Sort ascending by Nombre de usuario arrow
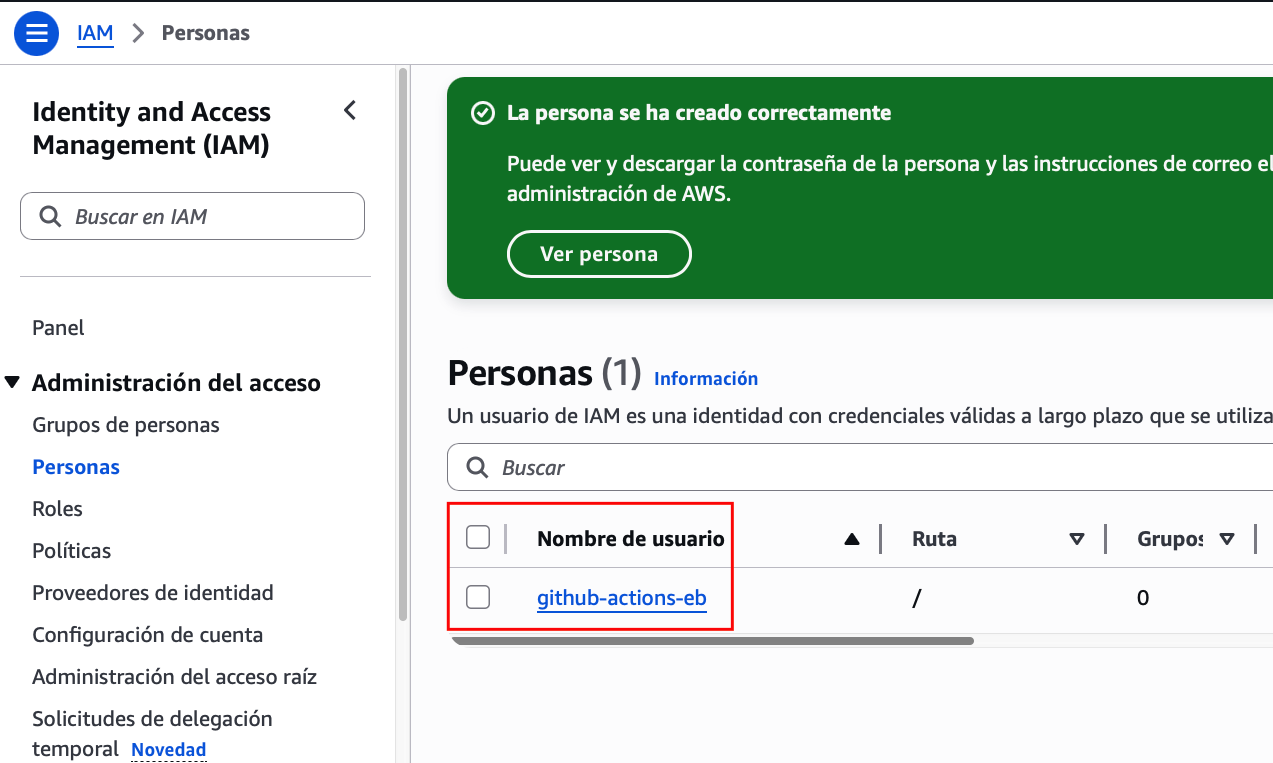The height and width of the screenshot is (763, 1273). point(852,539)
